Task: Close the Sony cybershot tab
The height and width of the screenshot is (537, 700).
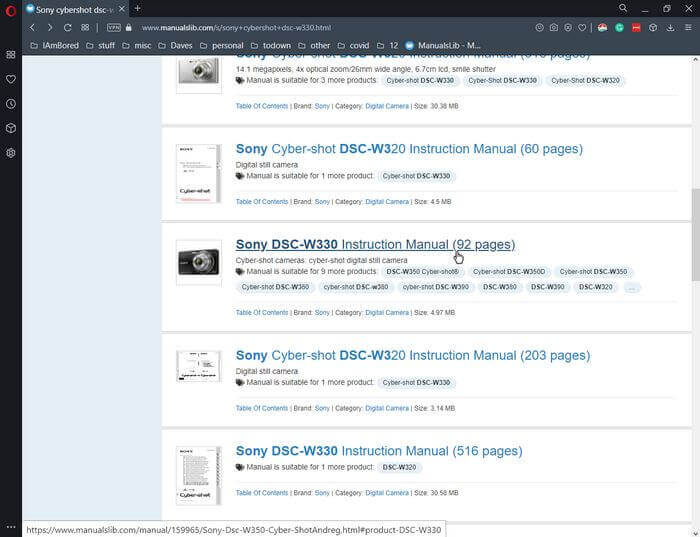Action: click(121, 9)
